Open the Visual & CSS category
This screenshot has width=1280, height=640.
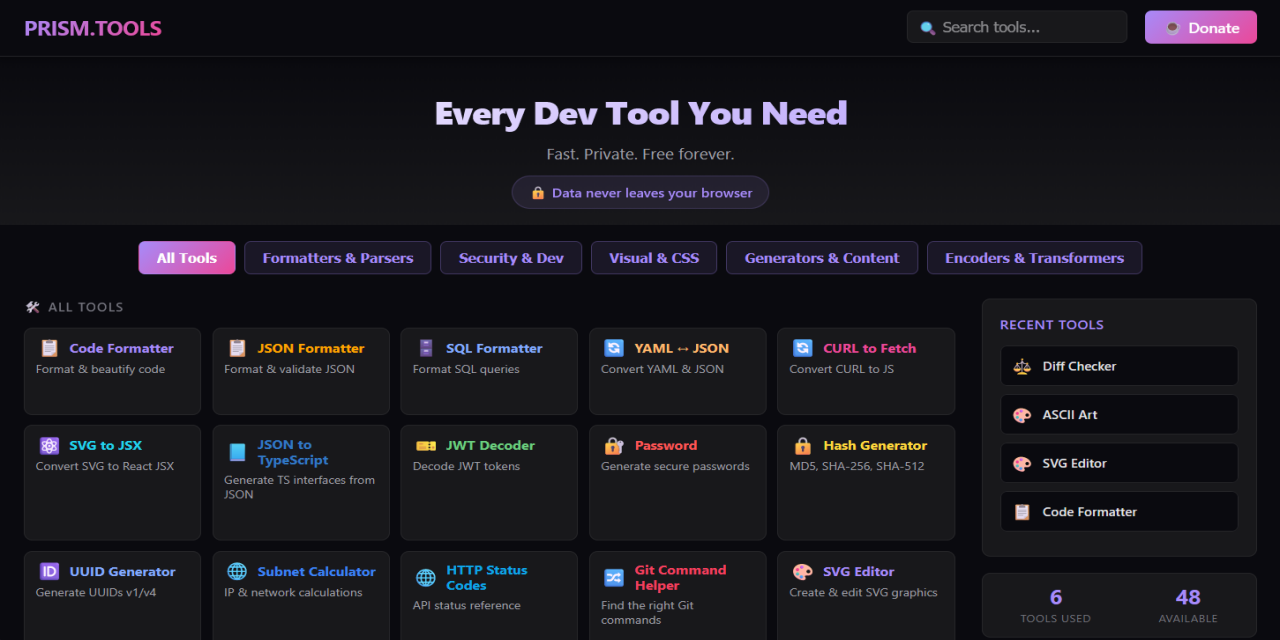pos(654,257)
